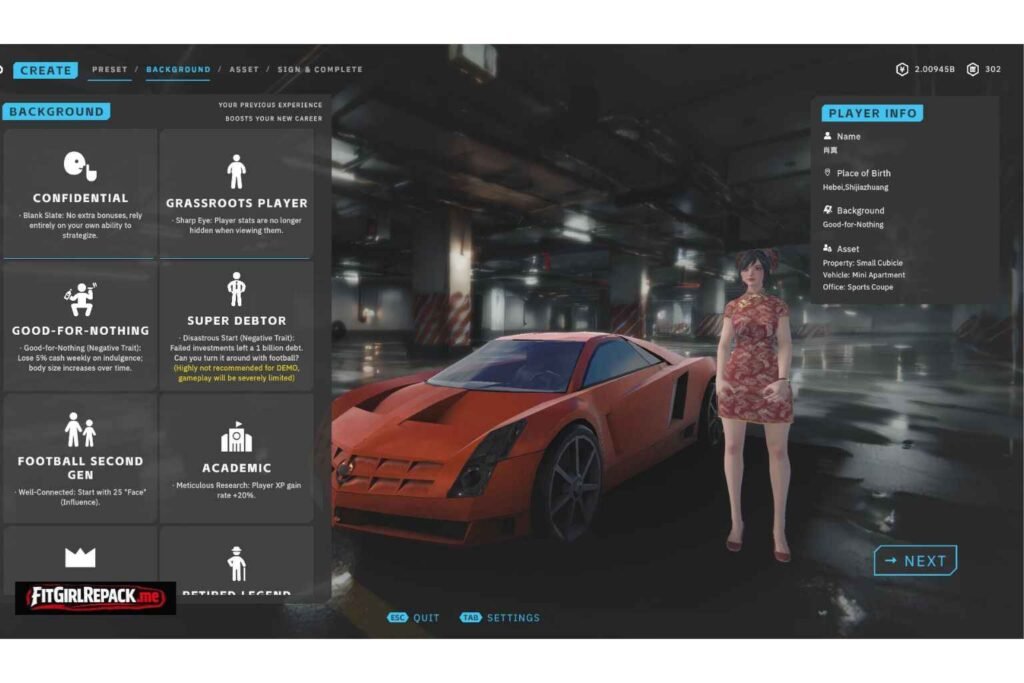Image resolution: width=1024 pixels, height=683 pixels.
Task: Click the Academic school building icon
Action: point(236,437)
